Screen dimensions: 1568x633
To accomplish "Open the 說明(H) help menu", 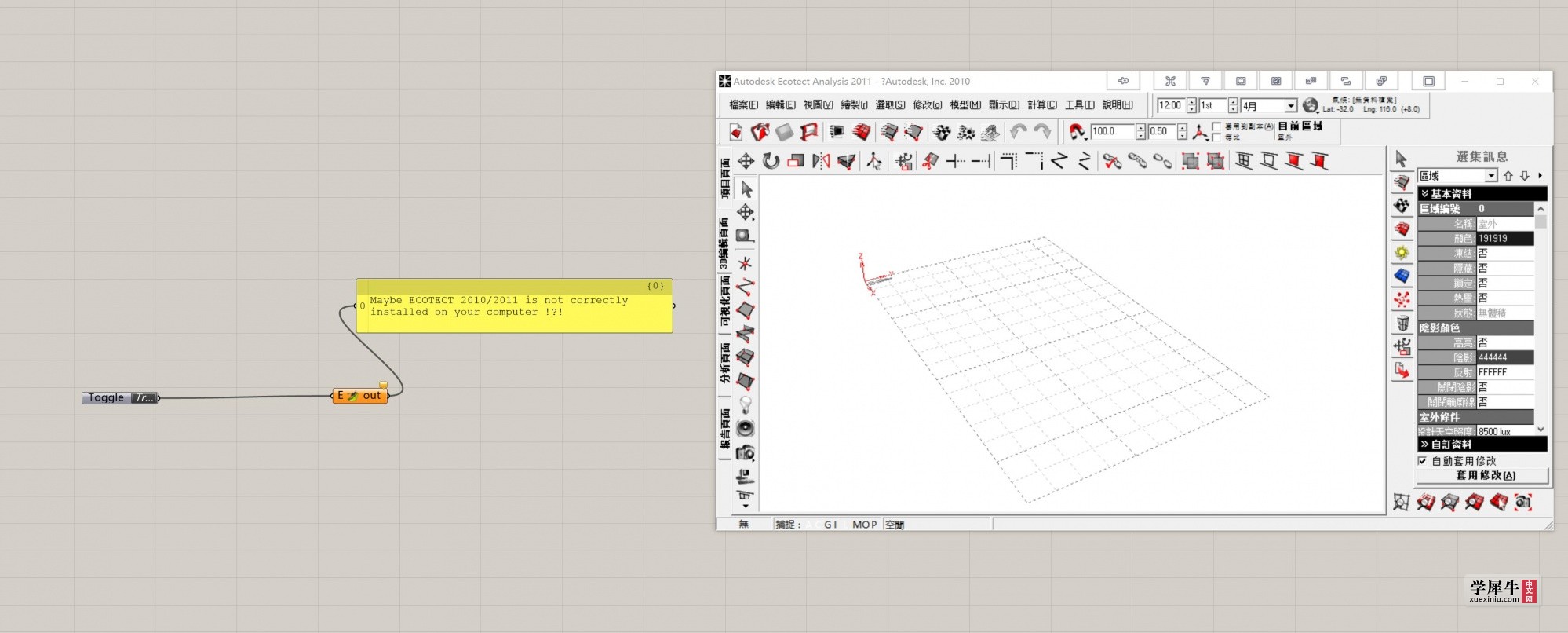I will tap(1118, 105).
